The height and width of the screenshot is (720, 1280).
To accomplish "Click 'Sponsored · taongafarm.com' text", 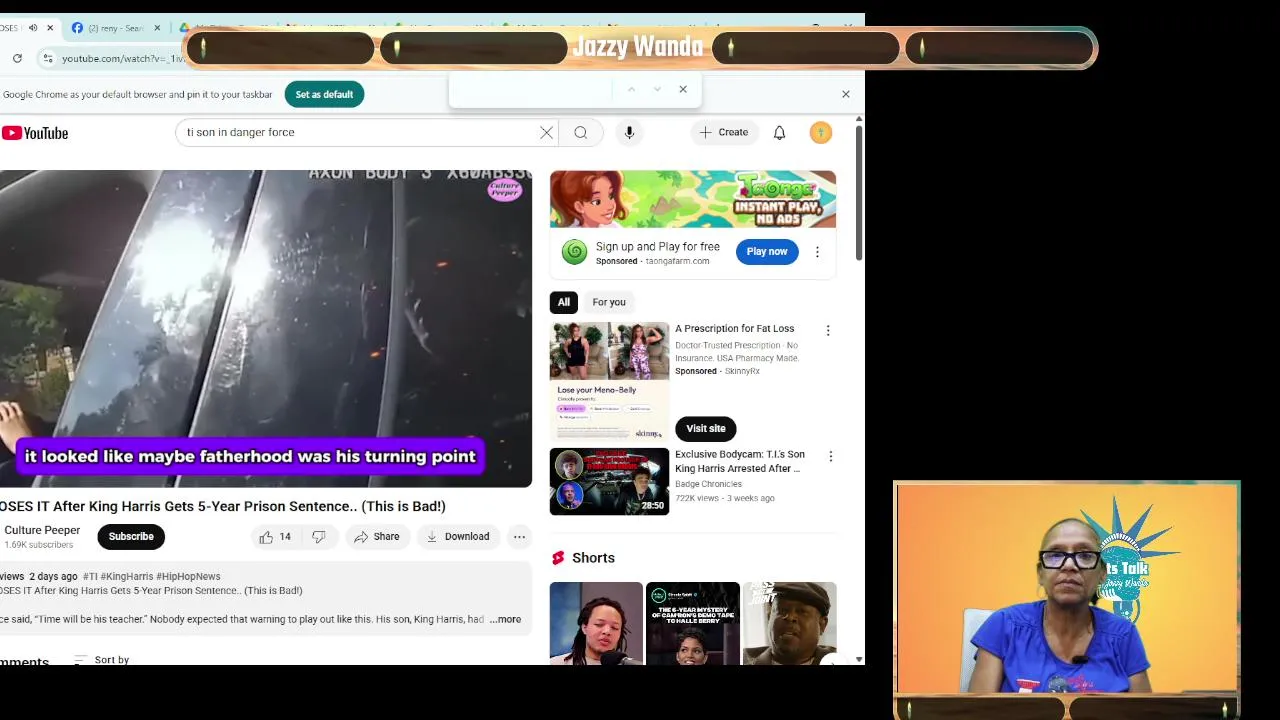I will click(652, 261).
